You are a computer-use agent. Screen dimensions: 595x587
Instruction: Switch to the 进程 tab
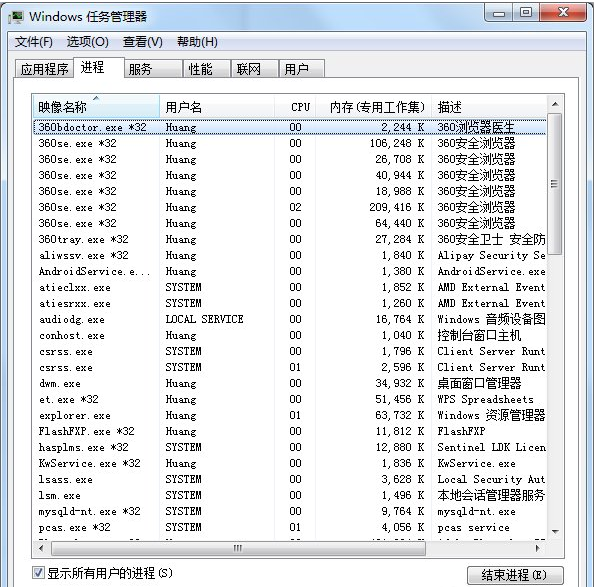click(x=99, y=68)
